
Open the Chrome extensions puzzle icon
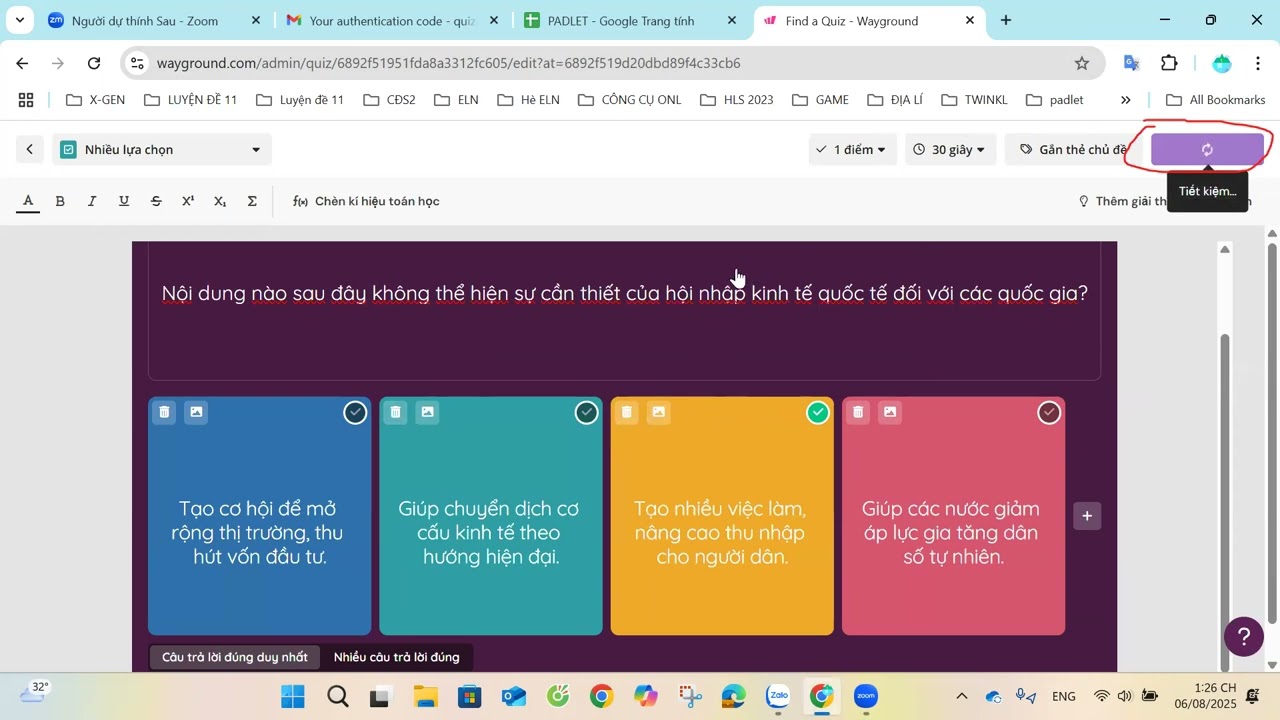[1169, 63]
